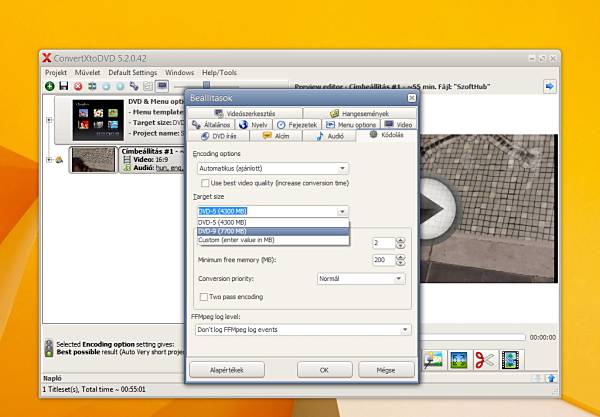Click the Target size combo text field
600x417 pixels.
(x=267, y=212)
